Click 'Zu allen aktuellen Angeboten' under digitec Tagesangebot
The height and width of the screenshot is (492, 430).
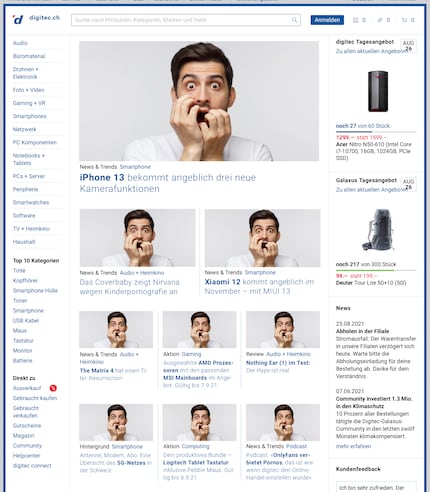click(x=371, y=51)
